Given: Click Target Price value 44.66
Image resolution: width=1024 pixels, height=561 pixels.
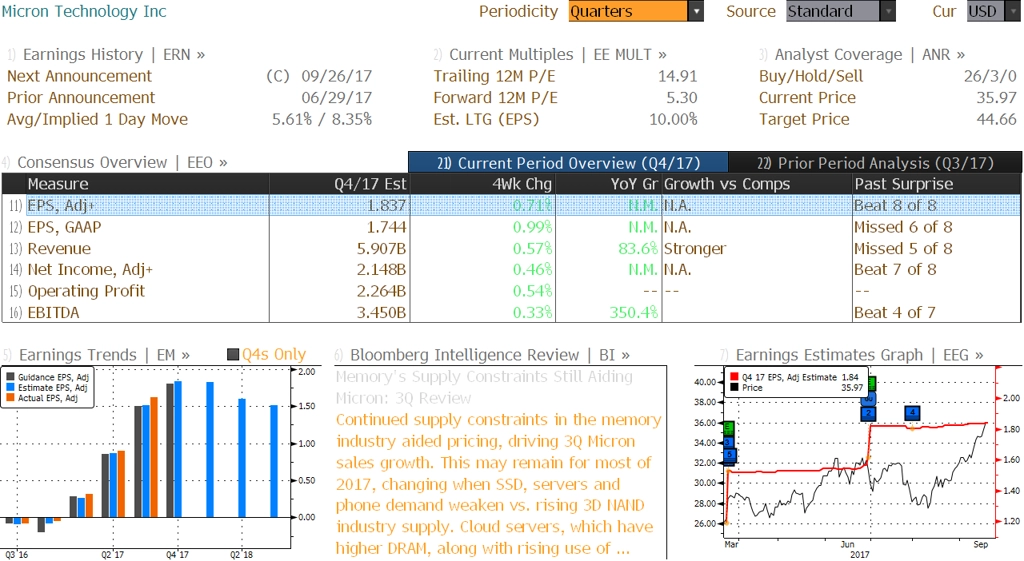Looking at the screenshot, I should [x=997, y=119].
